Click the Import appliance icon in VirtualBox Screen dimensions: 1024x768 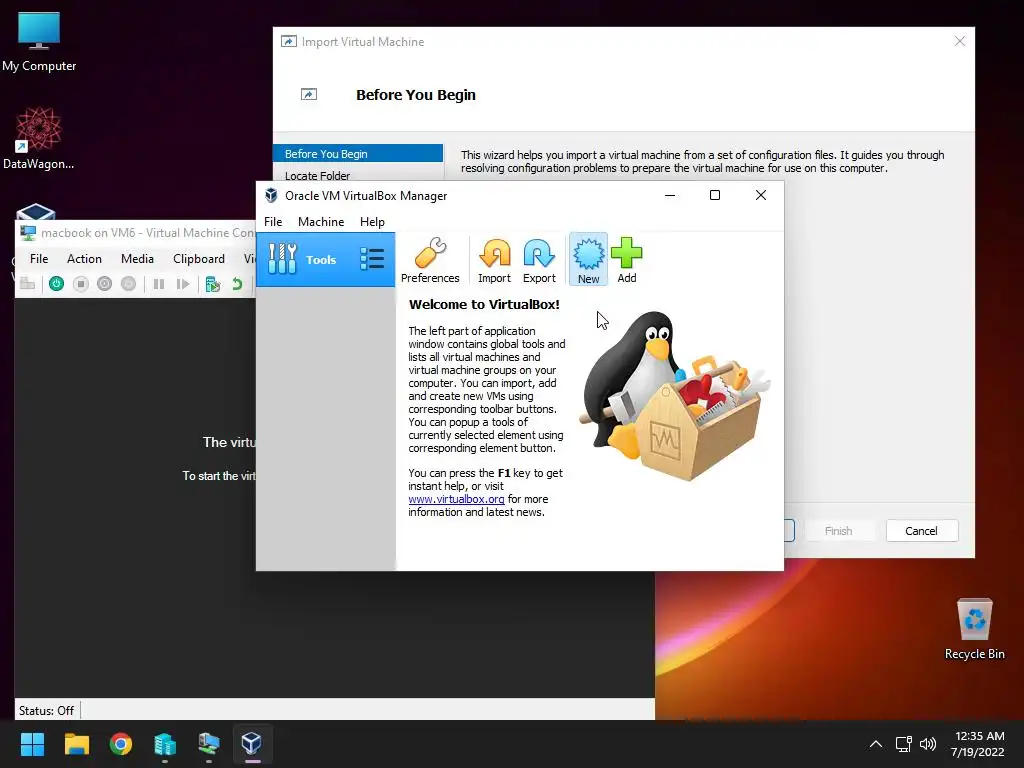coord(494,260)
